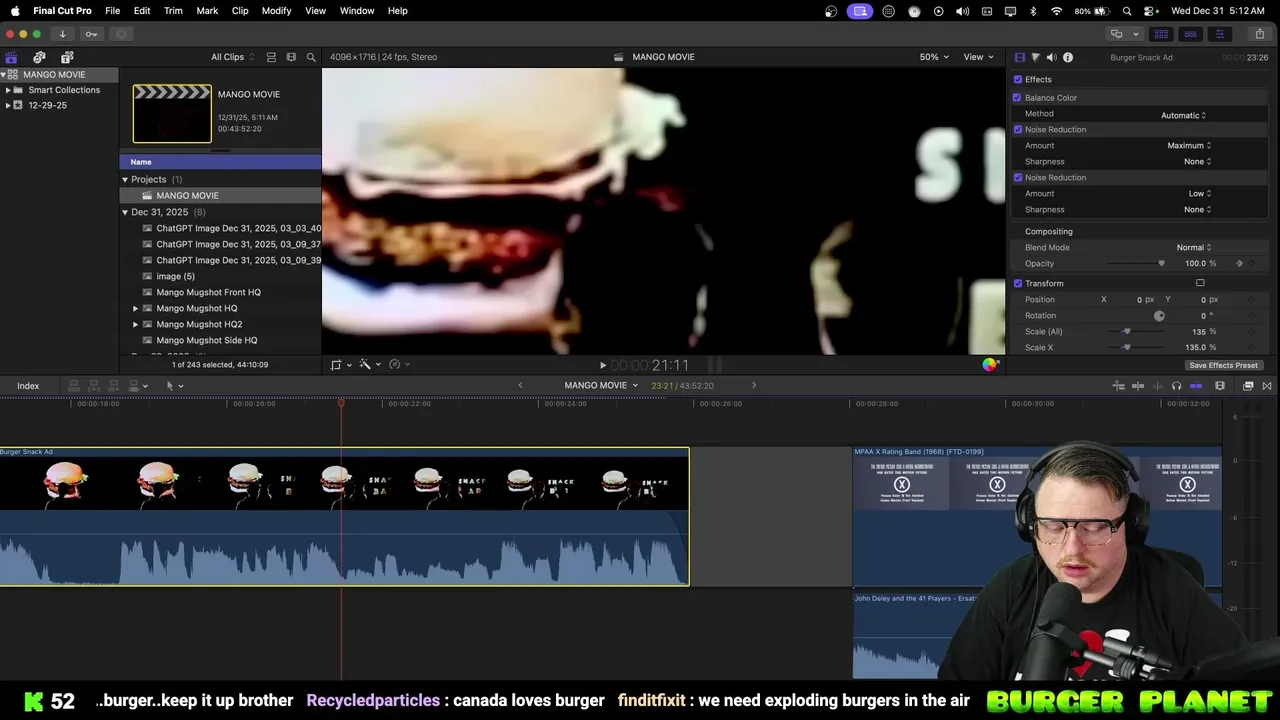Click the timeline Index button
The height and width of the screenshot is (720, 1280).
coord(28,386)
